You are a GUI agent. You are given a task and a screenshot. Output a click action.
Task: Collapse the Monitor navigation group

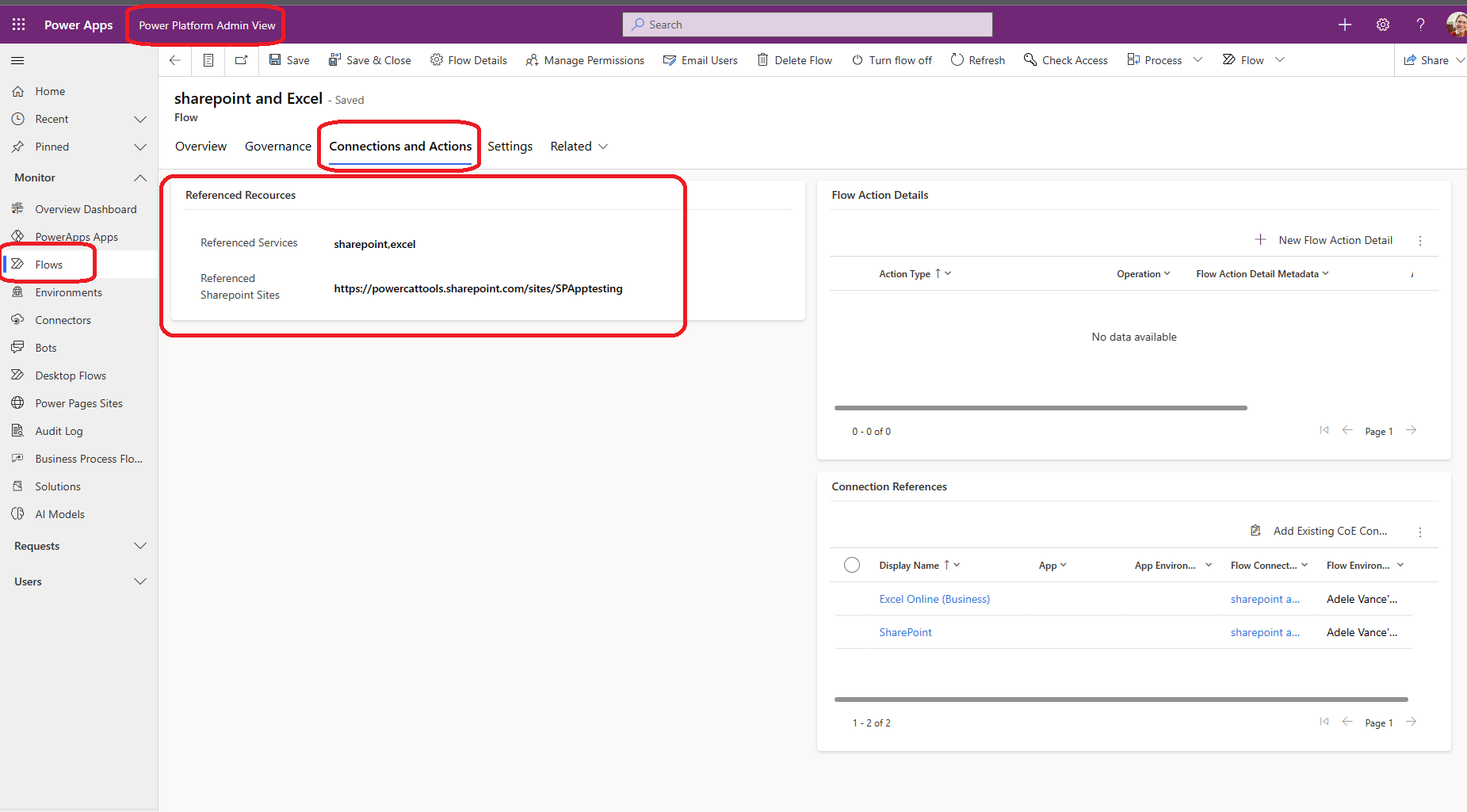click(140, 177)
